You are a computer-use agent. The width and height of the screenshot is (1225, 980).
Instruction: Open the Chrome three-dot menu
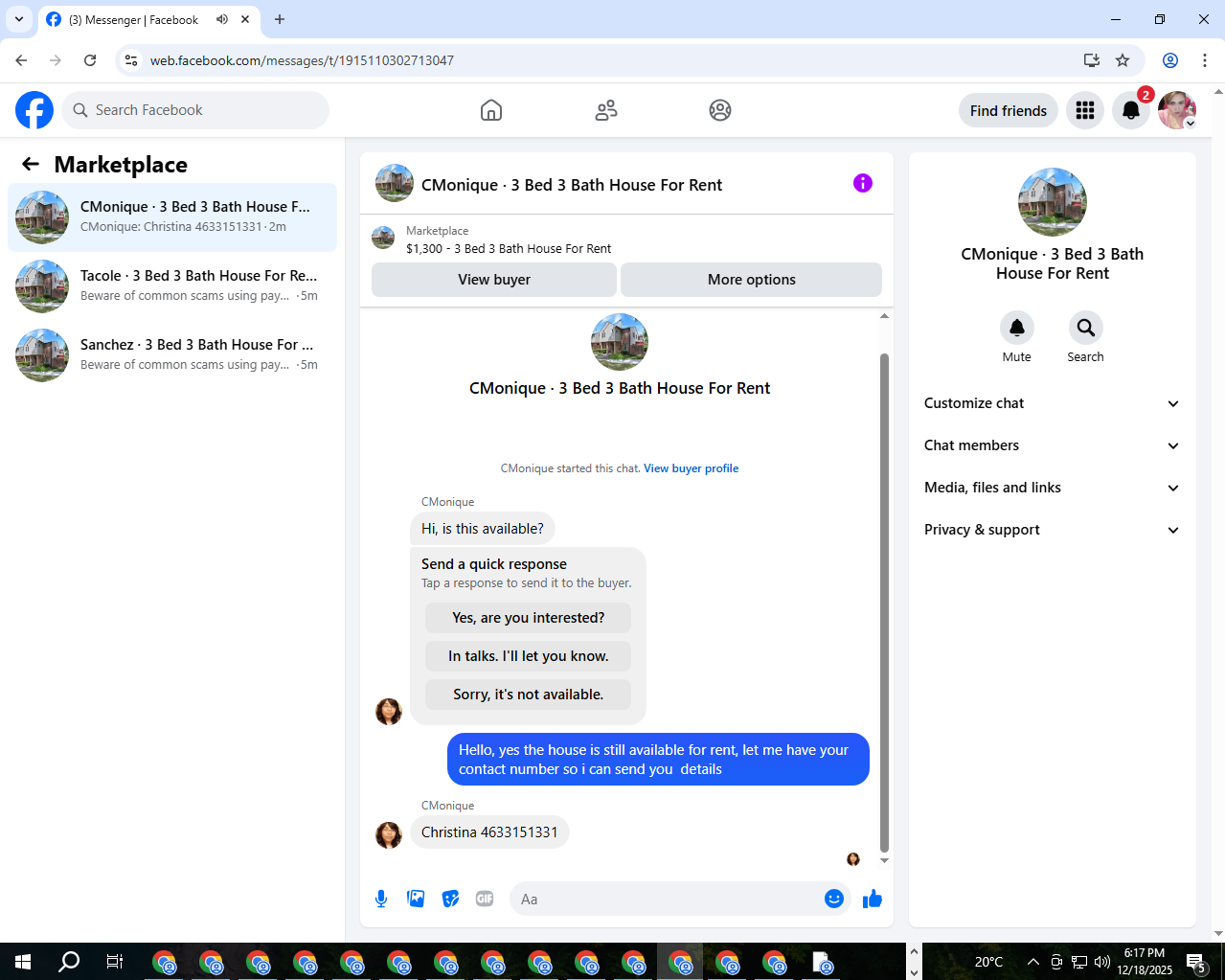1205,60
